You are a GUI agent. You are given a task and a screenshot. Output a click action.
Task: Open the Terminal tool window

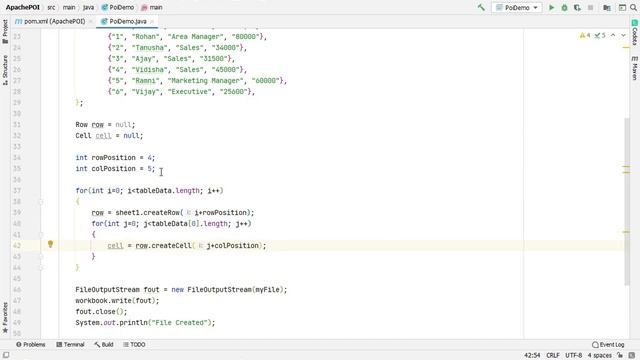70,344
